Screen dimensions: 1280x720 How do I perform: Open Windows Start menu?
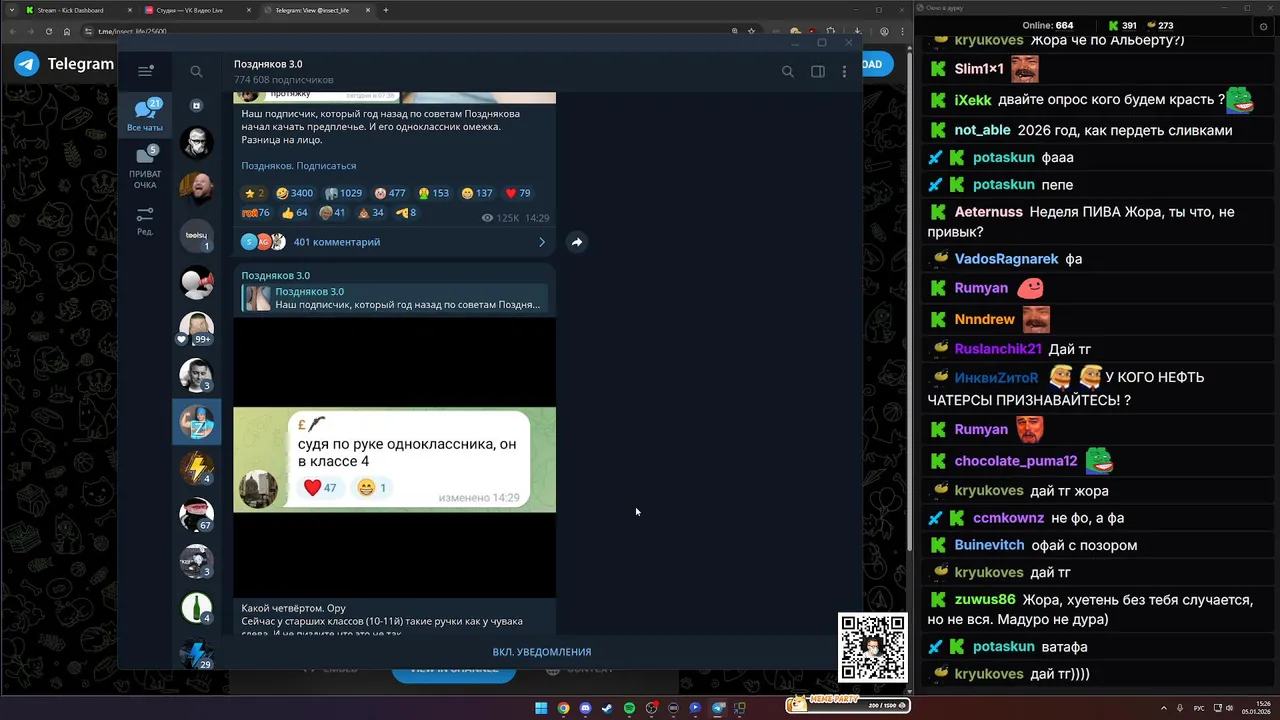(x=541, y=708)
